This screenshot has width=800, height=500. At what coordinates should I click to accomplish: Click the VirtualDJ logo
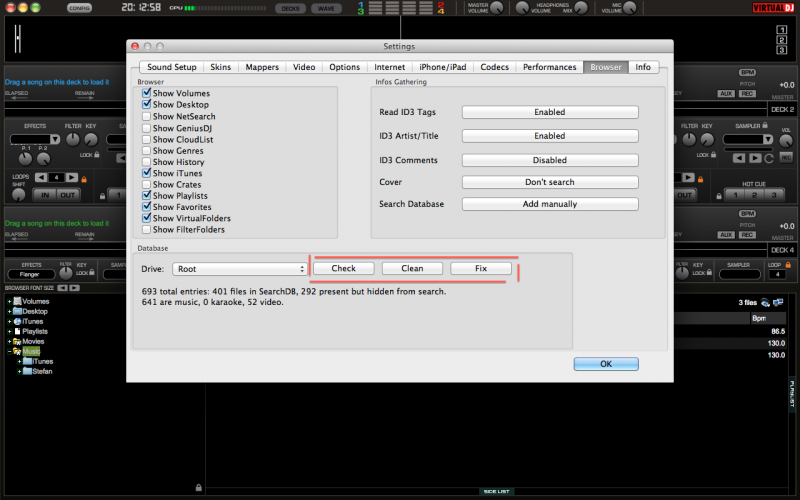click(x=773, y=8)
